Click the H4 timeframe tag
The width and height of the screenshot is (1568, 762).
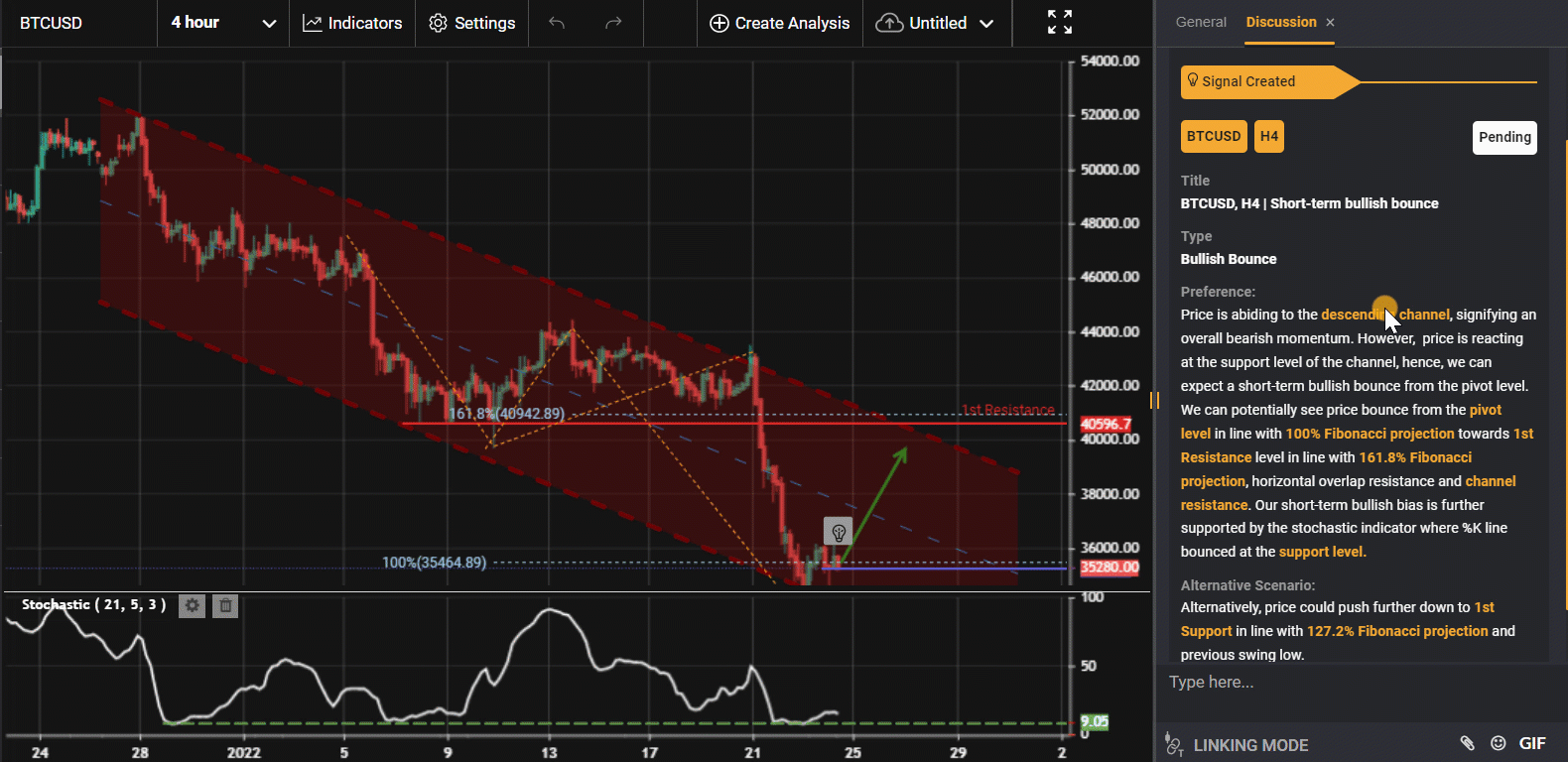tap(1269, 137)
